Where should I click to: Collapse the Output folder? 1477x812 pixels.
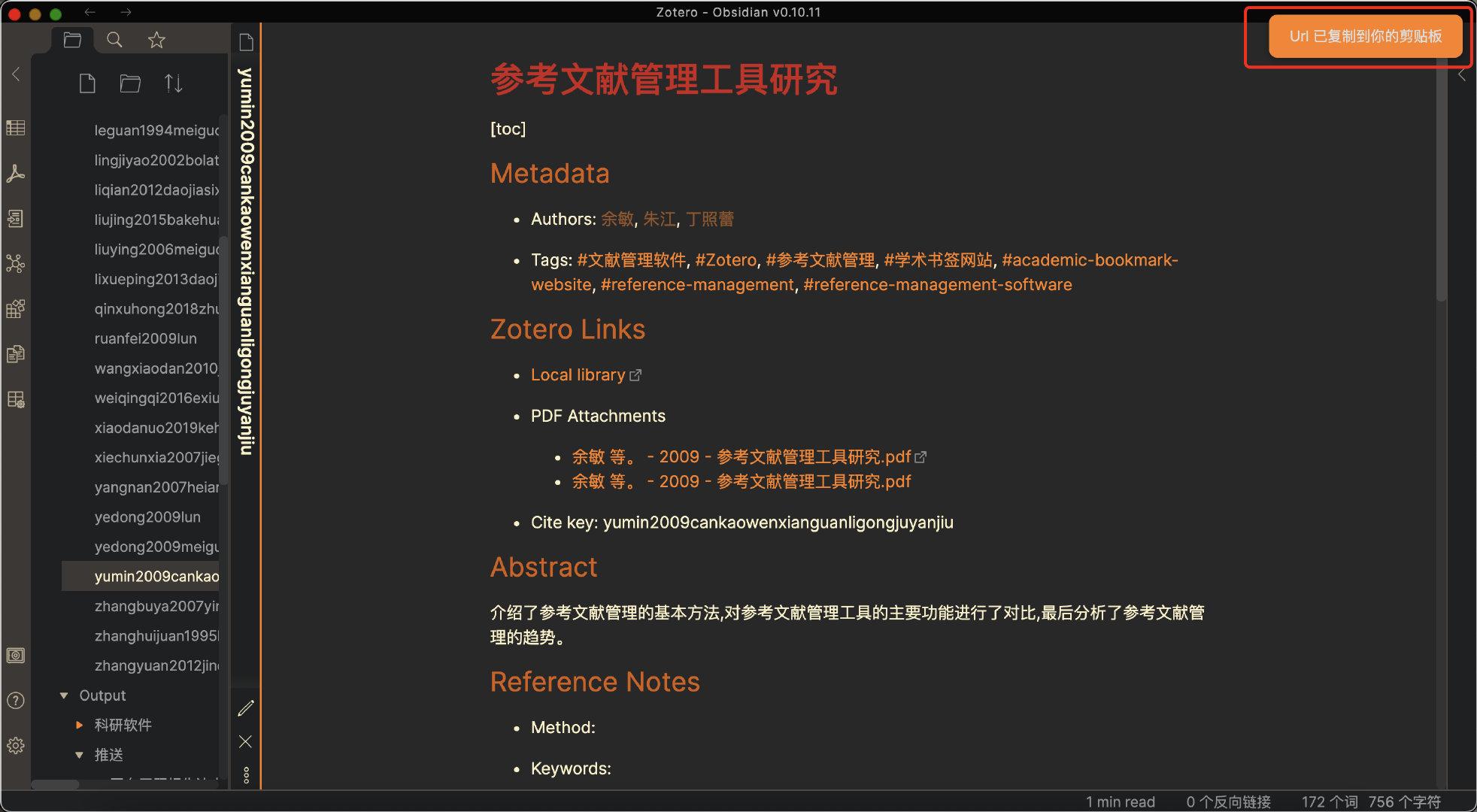pos(64,695)
